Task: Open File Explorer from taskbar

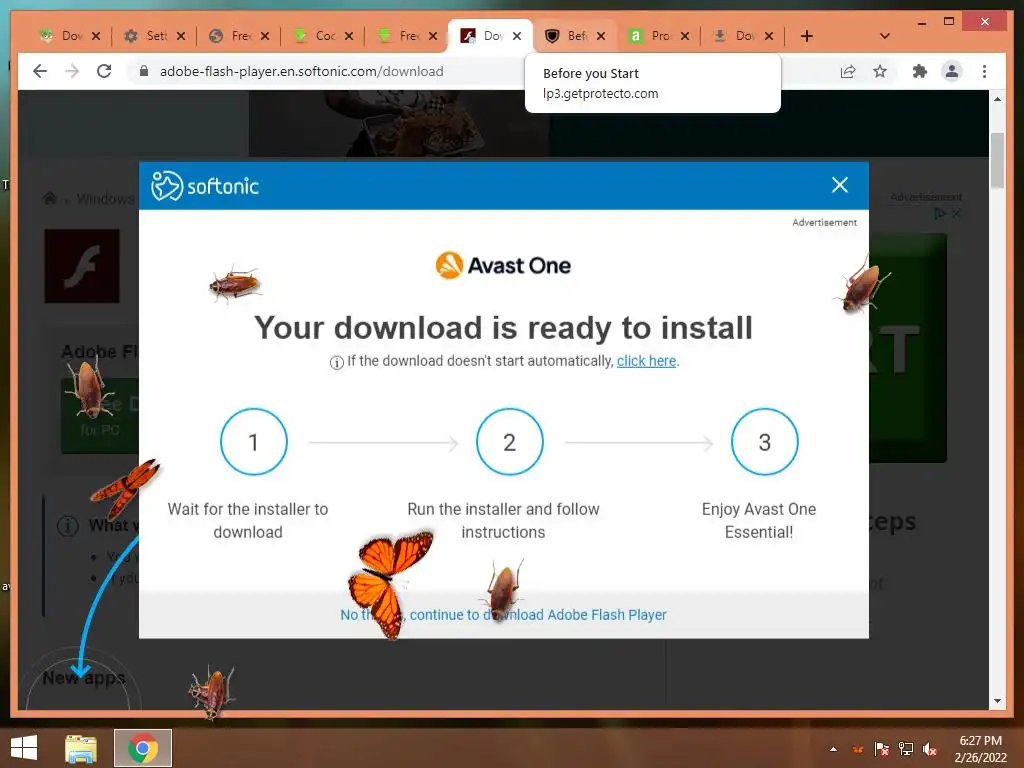Action: pyautogui.click(x=81, y=748)
